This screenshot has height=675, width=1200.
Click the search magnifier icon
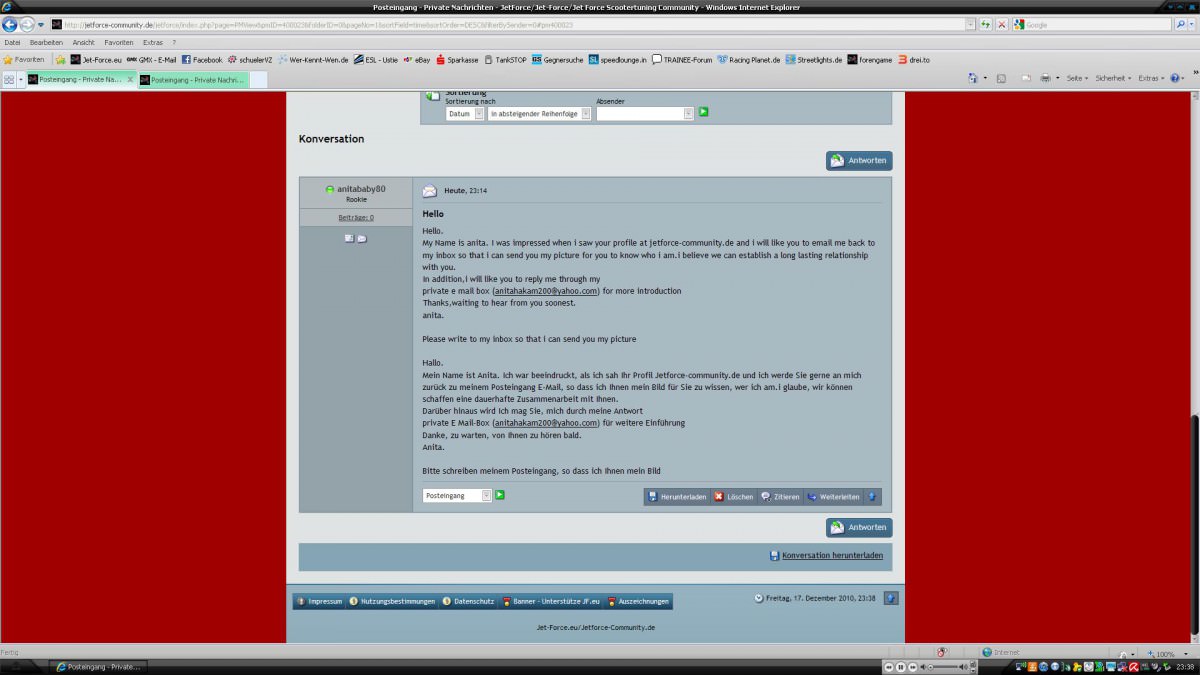tap(1179, 24)
